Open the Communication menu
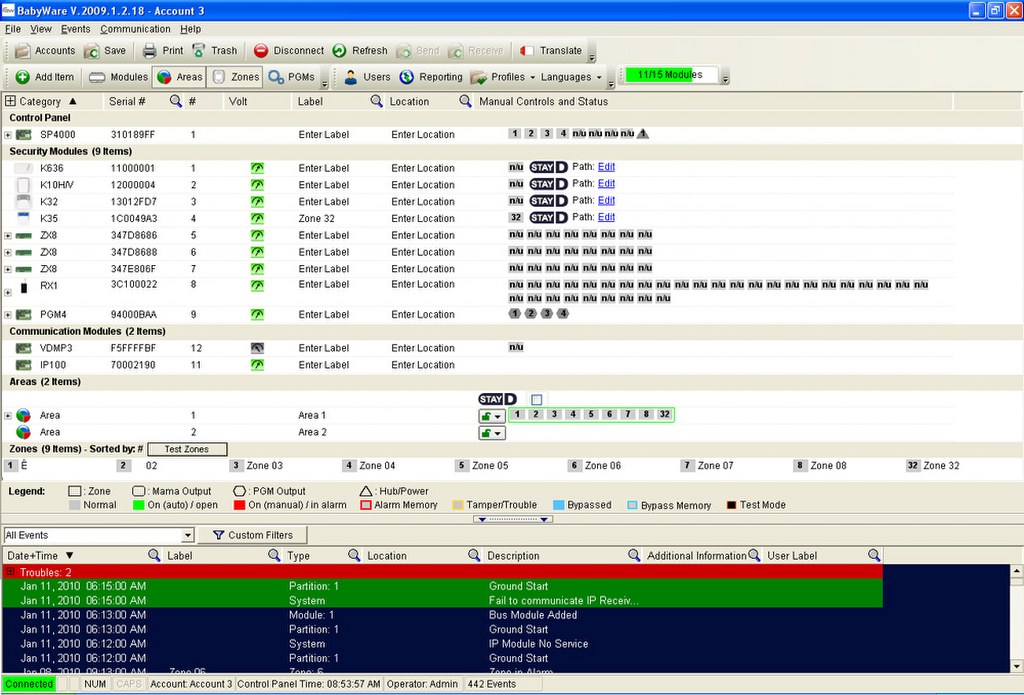The image size is (1024, 695). click(x=135, y=29)
